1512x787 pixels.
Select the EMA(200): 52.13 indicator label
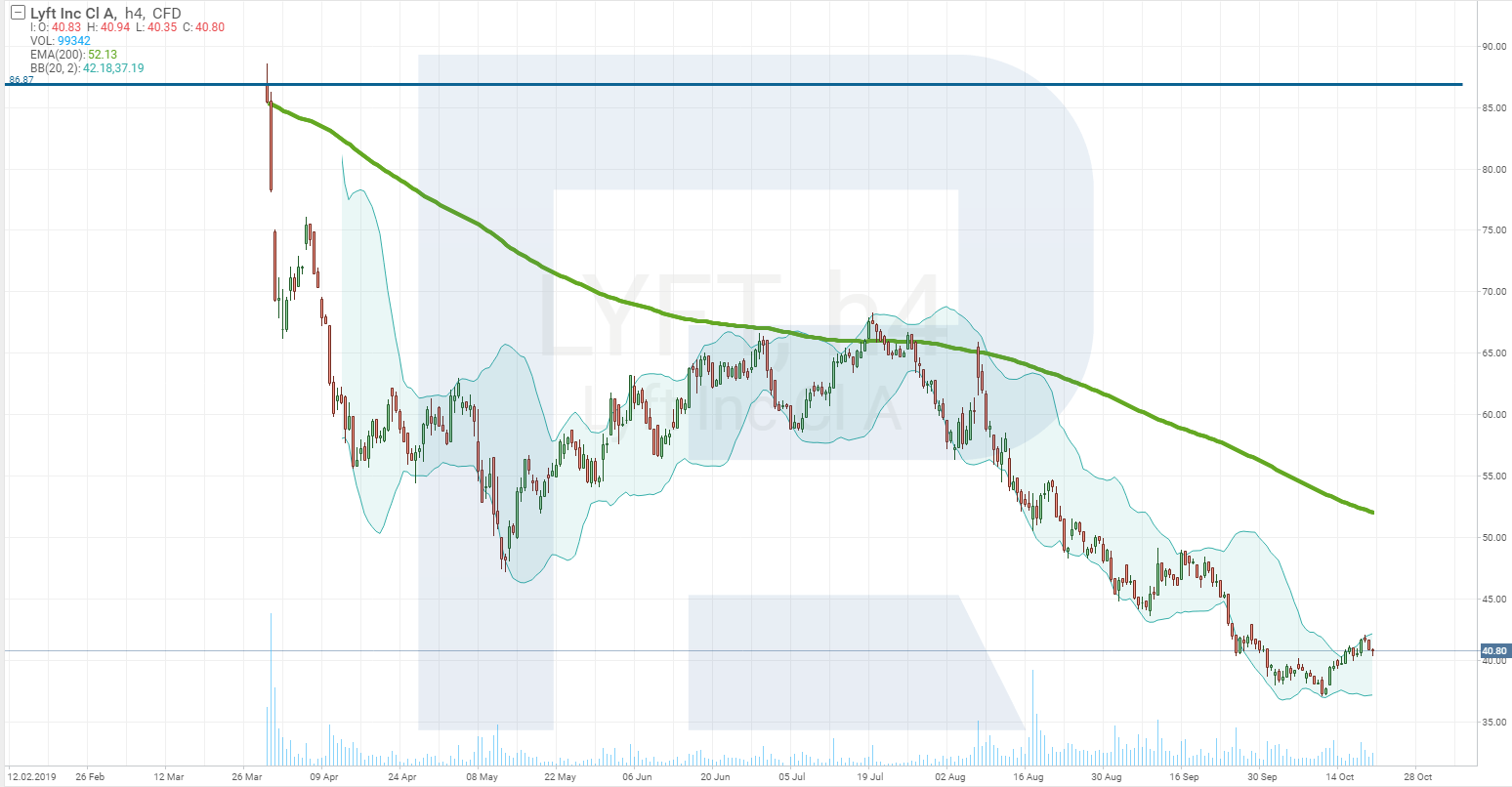tap(74, 54)
